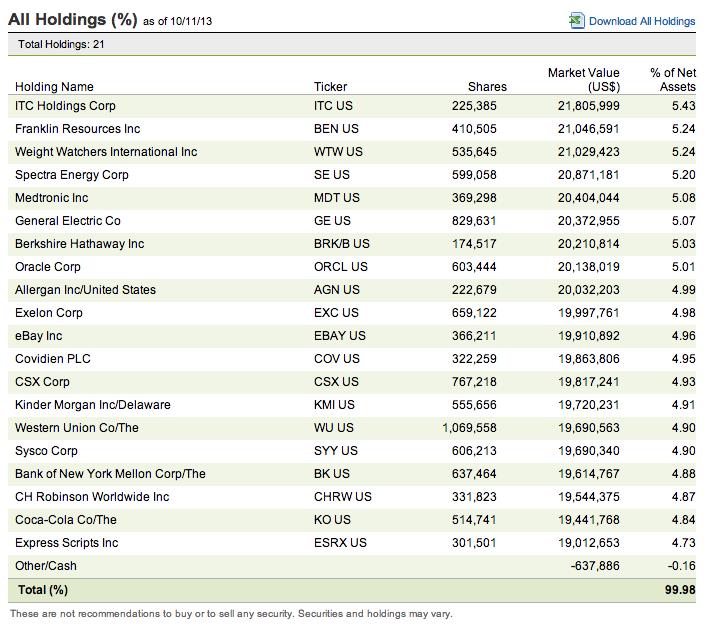The image size is (708, 630).
Task: Select eBay Inc holding name
Action: coord(38,336)
